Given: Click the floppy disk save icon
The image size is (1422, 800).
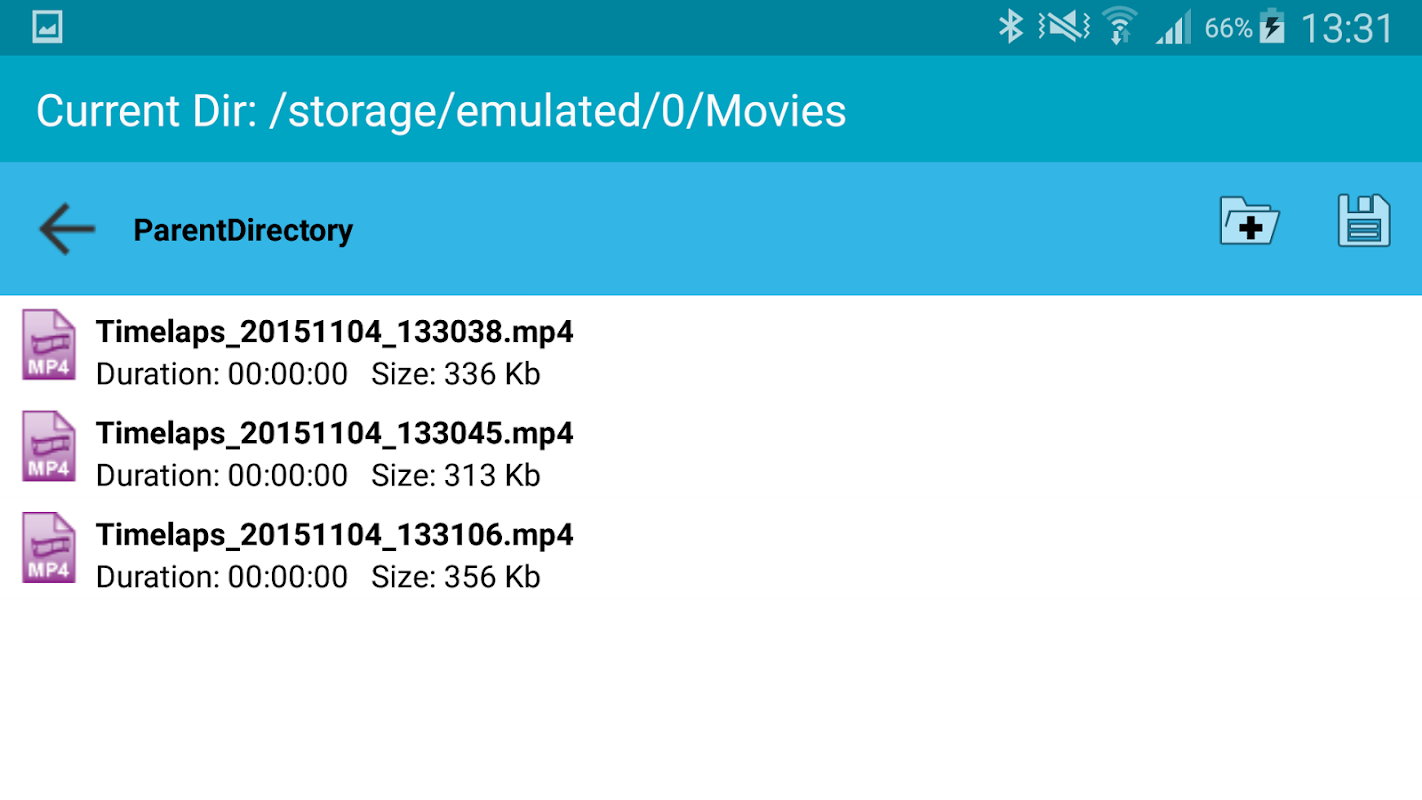Looking at the screenshot, I should tap(1364, 221).
